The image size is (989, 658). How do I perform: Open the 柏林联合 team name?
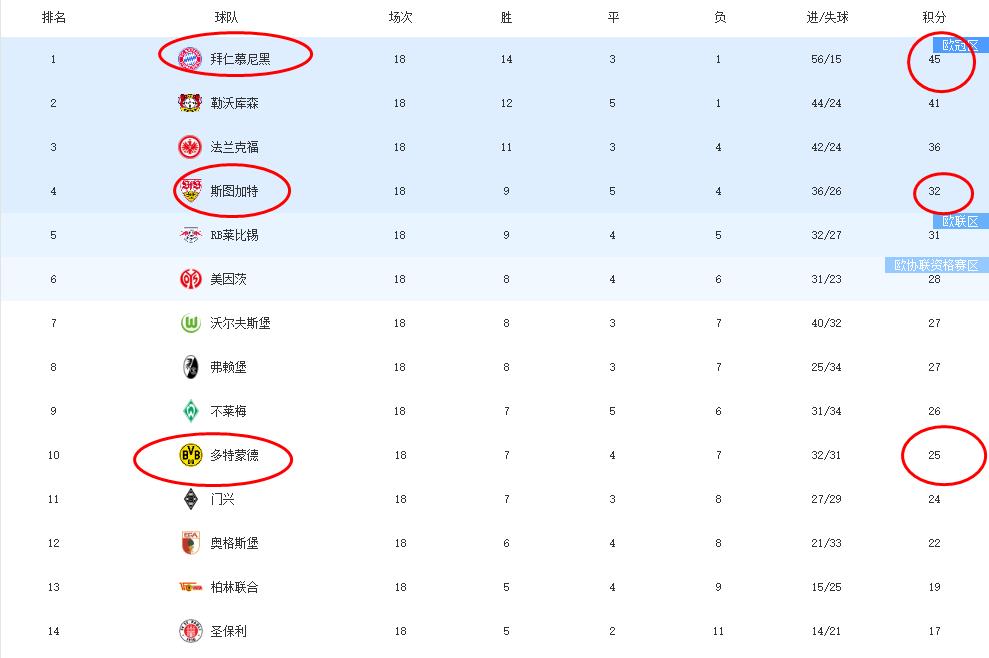click(234, 587)
